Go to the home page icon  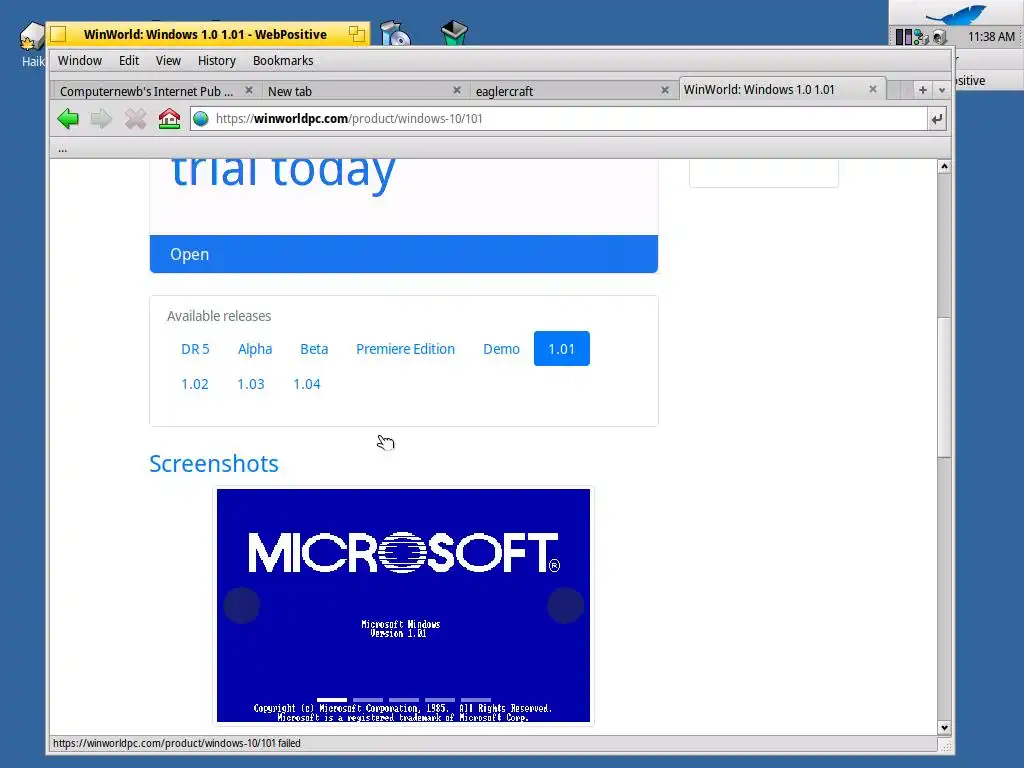point(169,119)
